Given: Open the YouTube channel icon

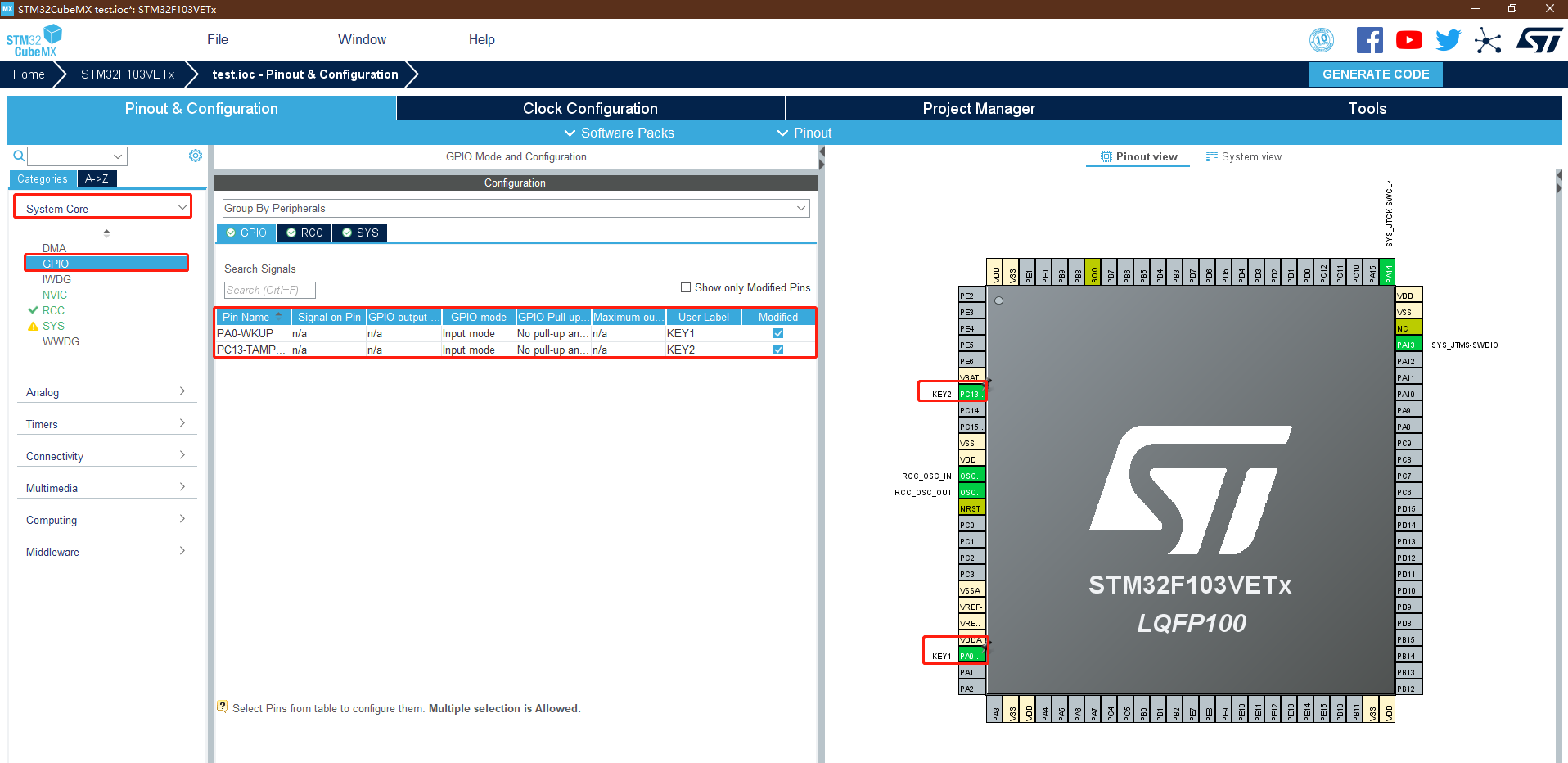Looking at the screenshot, I should pyautogui.click(x=1408, y=39).
